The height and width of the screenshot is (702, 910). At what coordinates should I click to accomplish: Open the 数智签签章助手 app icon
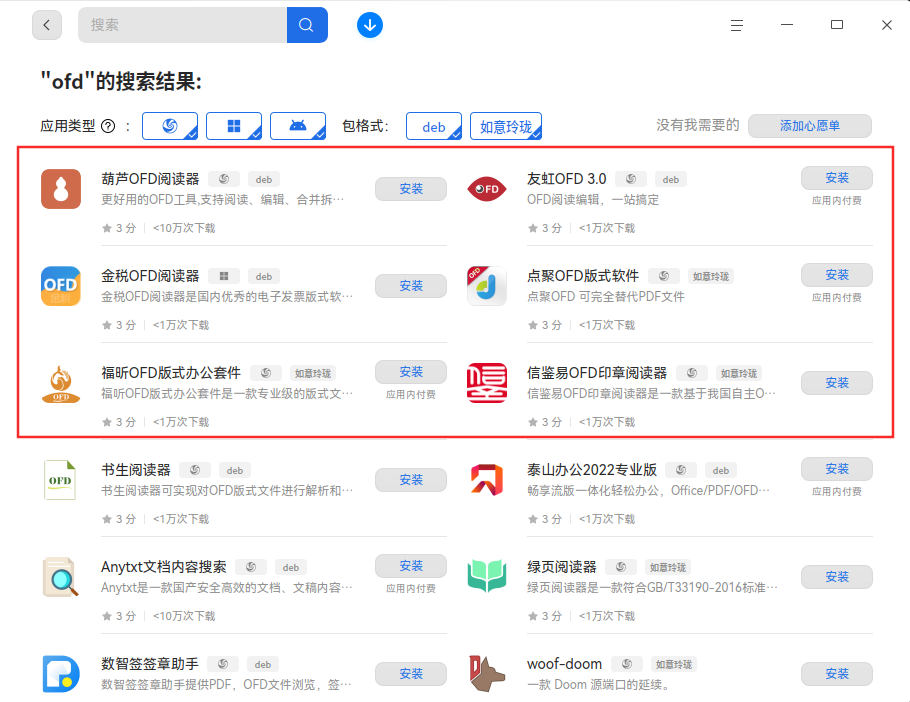61,674
